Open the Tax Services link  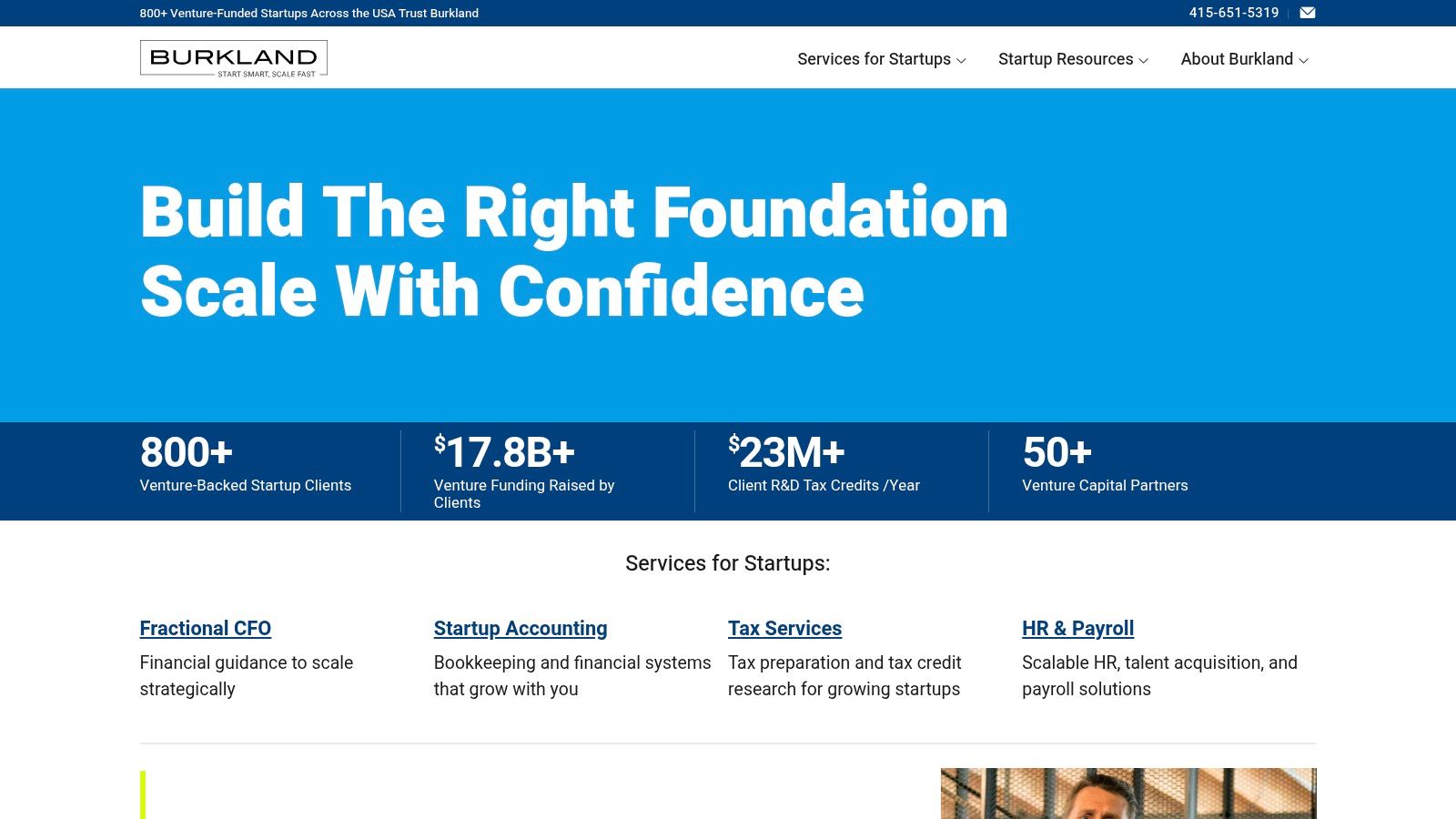tap(784, 628)
